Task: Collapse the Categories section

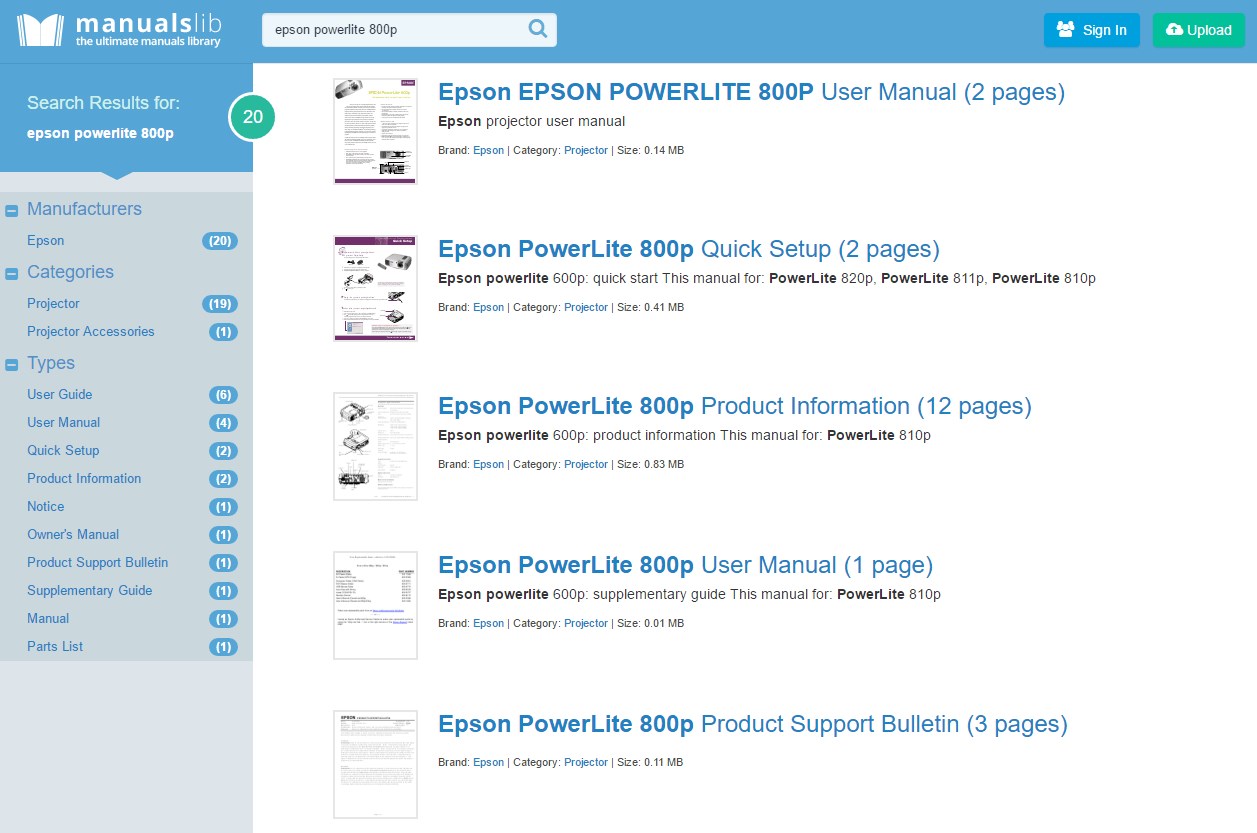Action: [12, 273]
